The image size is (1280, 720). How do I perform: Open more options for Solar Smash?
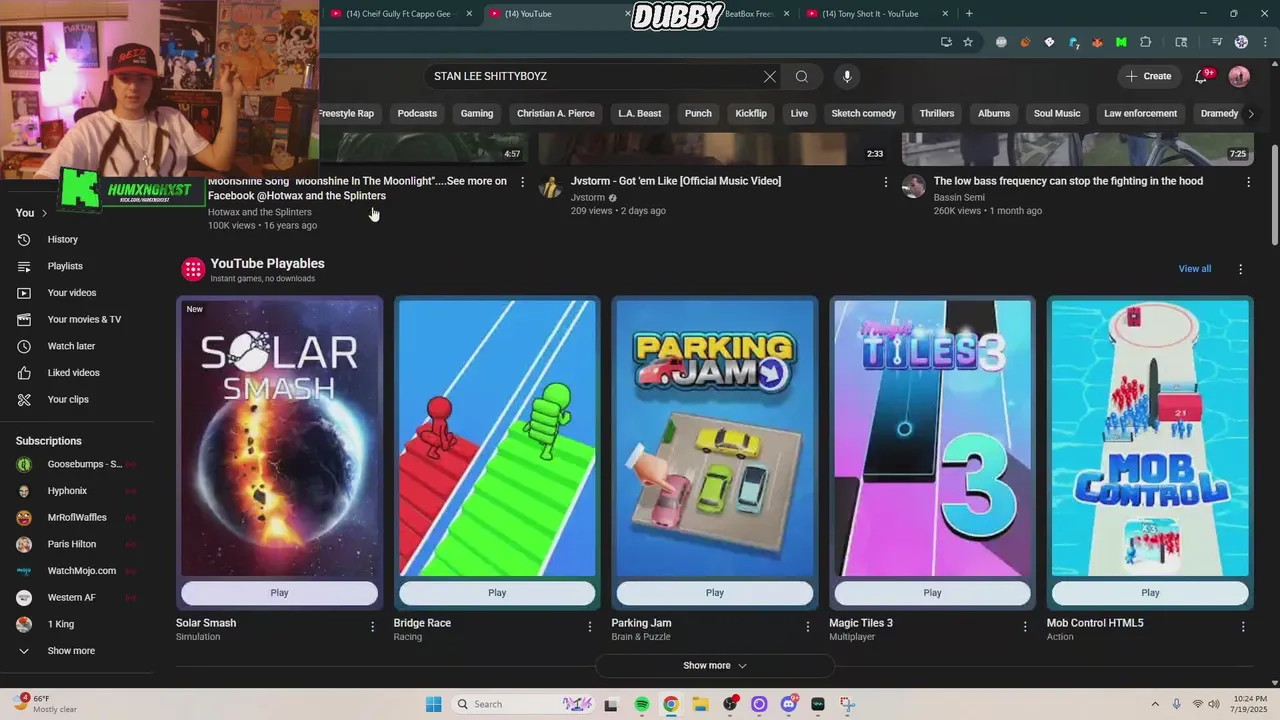pyautogui.click(x=373, y=627)
